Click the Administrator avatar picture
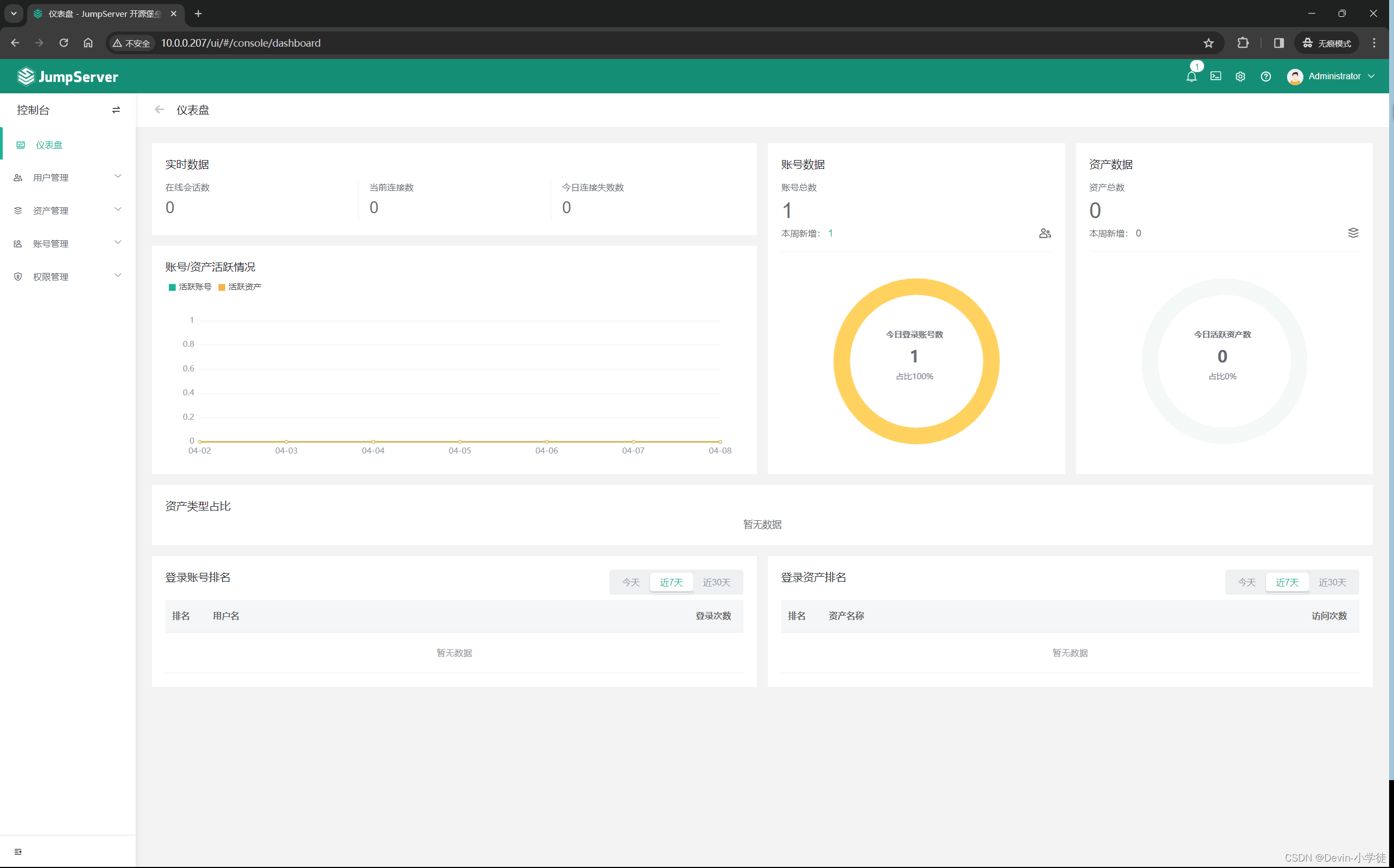 pos(1295,76)
